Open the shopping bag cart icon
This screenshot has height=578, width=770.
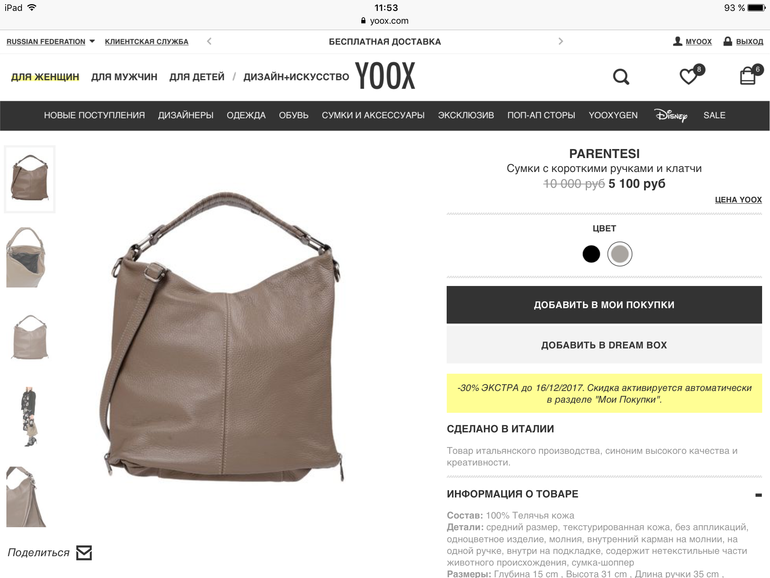(750, 75)
